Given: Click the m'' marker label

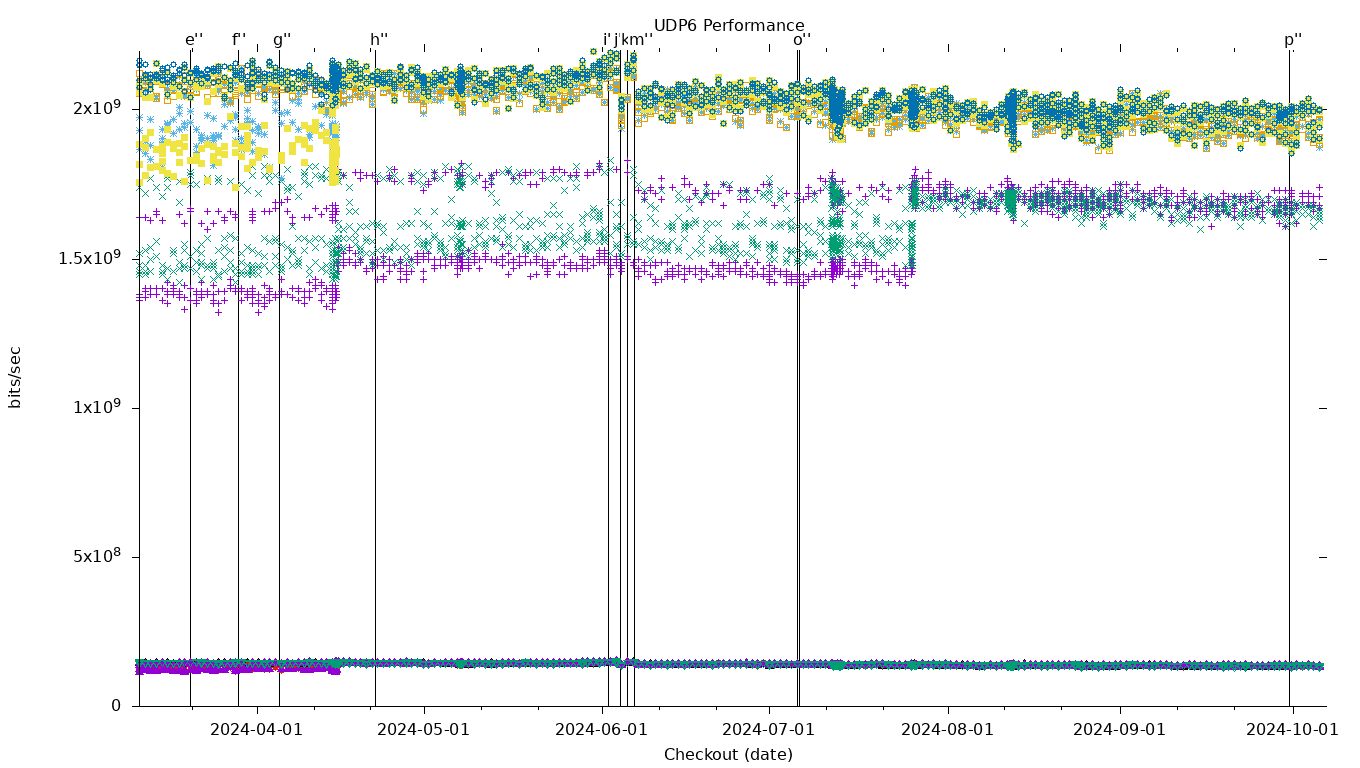Looking at the screenshot, I should coord(643,40).
